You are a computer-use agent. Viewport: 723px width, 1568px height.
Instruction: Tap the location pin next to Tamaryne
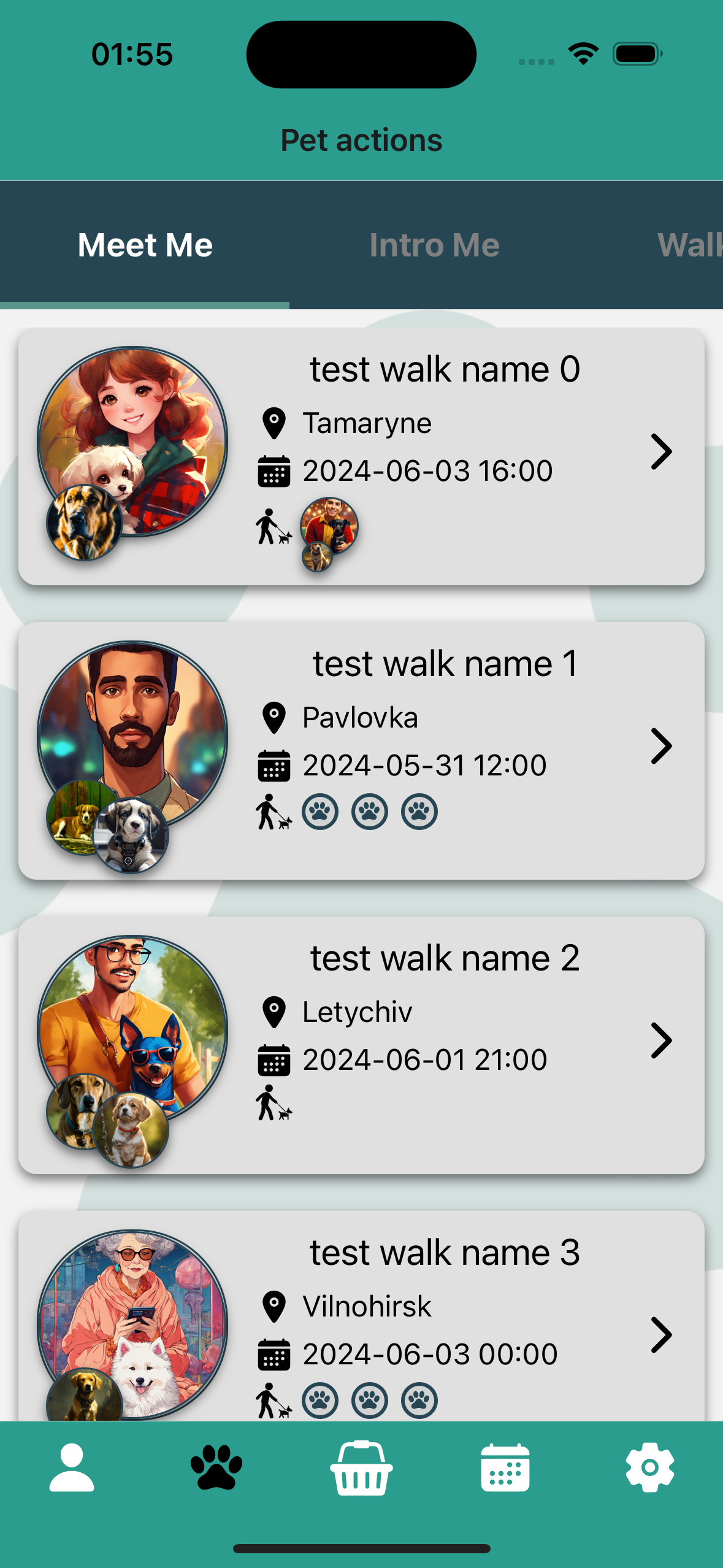pyautogui.click(x=274, y=423)
